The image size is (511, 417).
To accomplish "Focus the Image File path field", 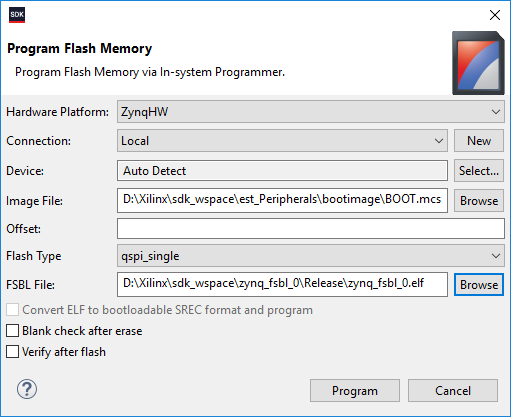I will 282,200.
